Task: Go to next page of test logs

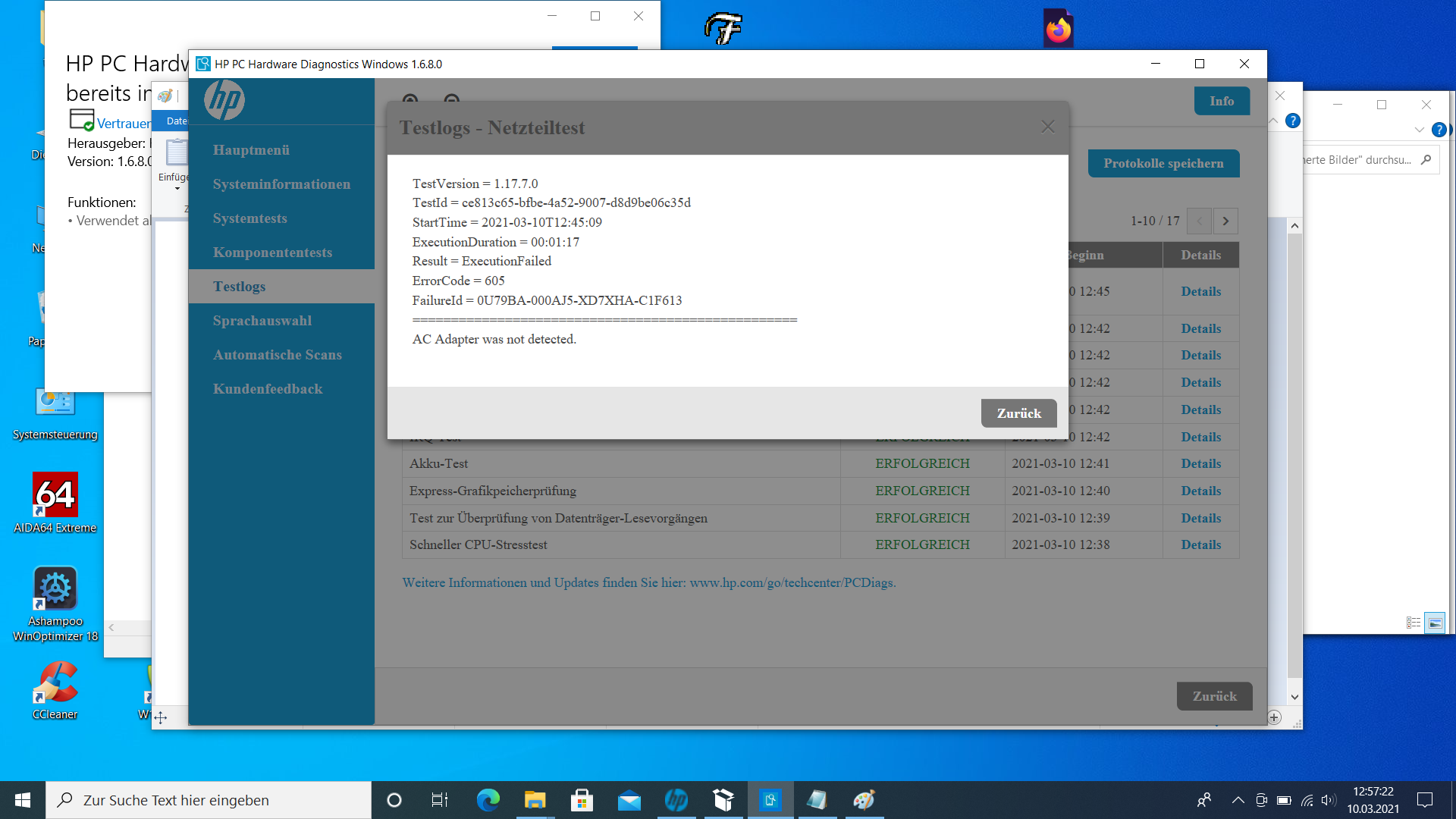Action: [x=1225, y=221]
